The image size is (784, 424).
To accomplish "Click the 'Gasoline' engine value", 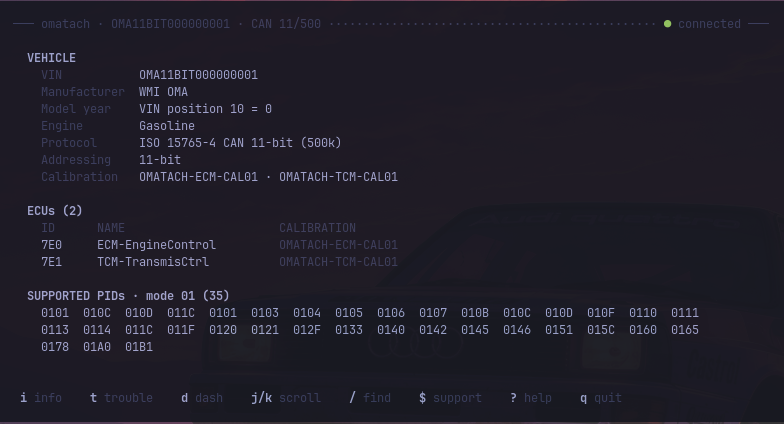I will [x=167, y=126].
